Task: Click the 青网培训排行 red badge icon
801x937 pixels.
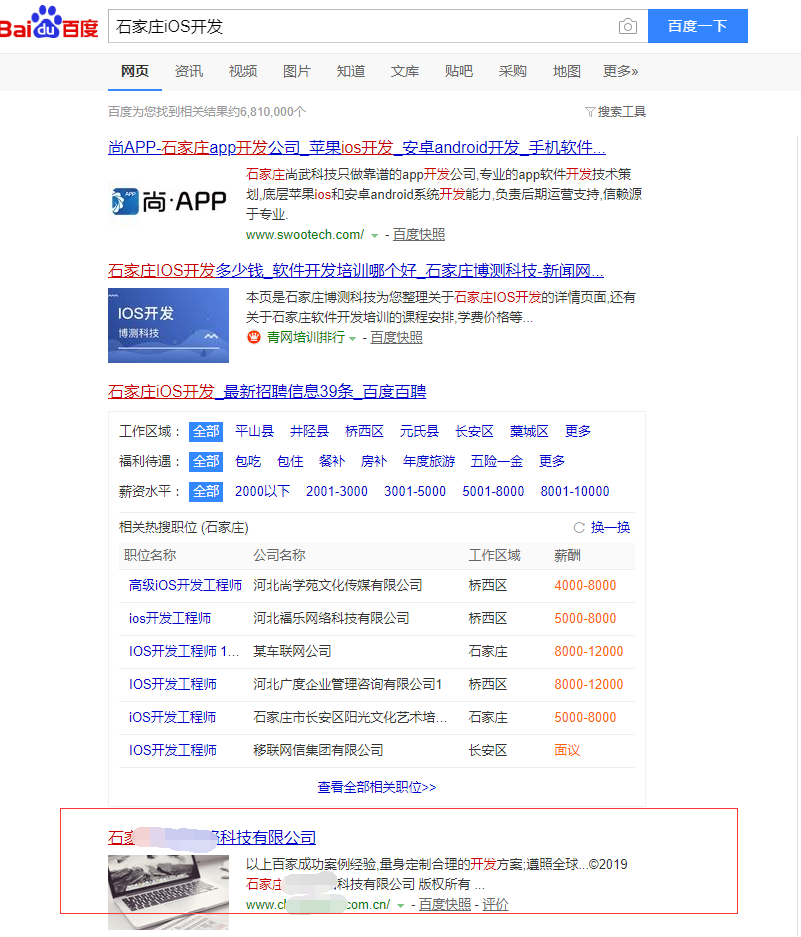Action: coord(254,338)
